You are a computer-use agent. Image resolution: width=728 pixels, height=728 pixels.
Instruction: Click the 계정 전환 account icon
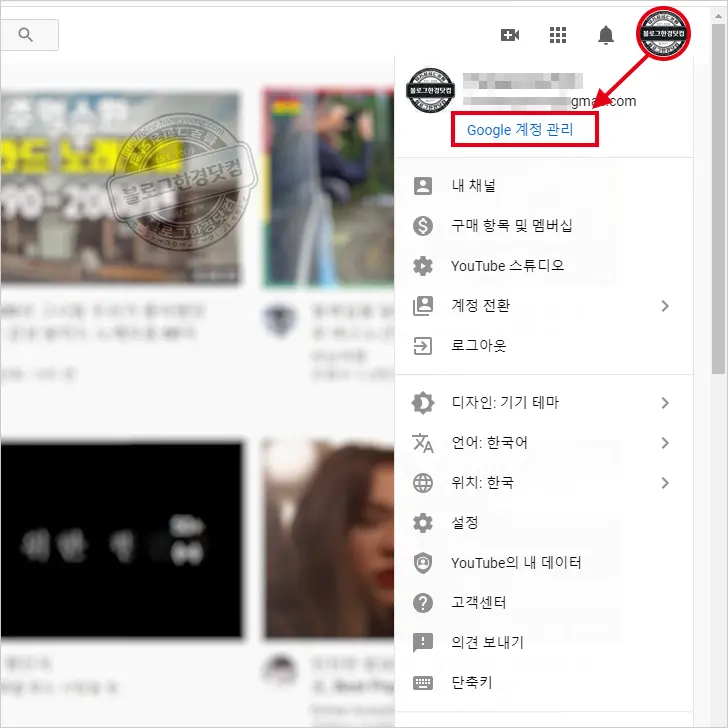tap(423, 306)
